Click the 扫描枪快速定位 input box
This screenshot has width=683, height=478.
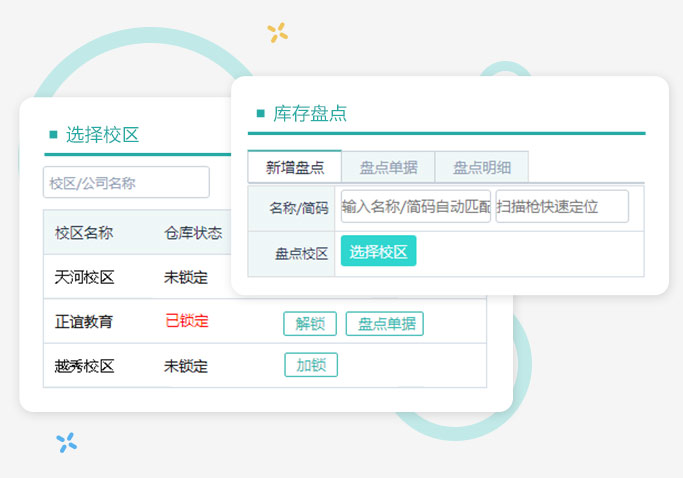click(562, 207)
